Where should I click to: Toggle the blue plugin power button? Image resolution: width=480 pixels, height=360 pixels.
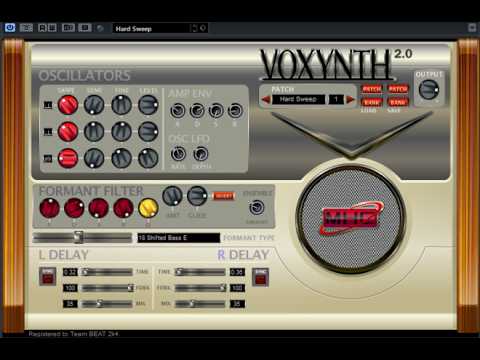click(x=10, y=28)
